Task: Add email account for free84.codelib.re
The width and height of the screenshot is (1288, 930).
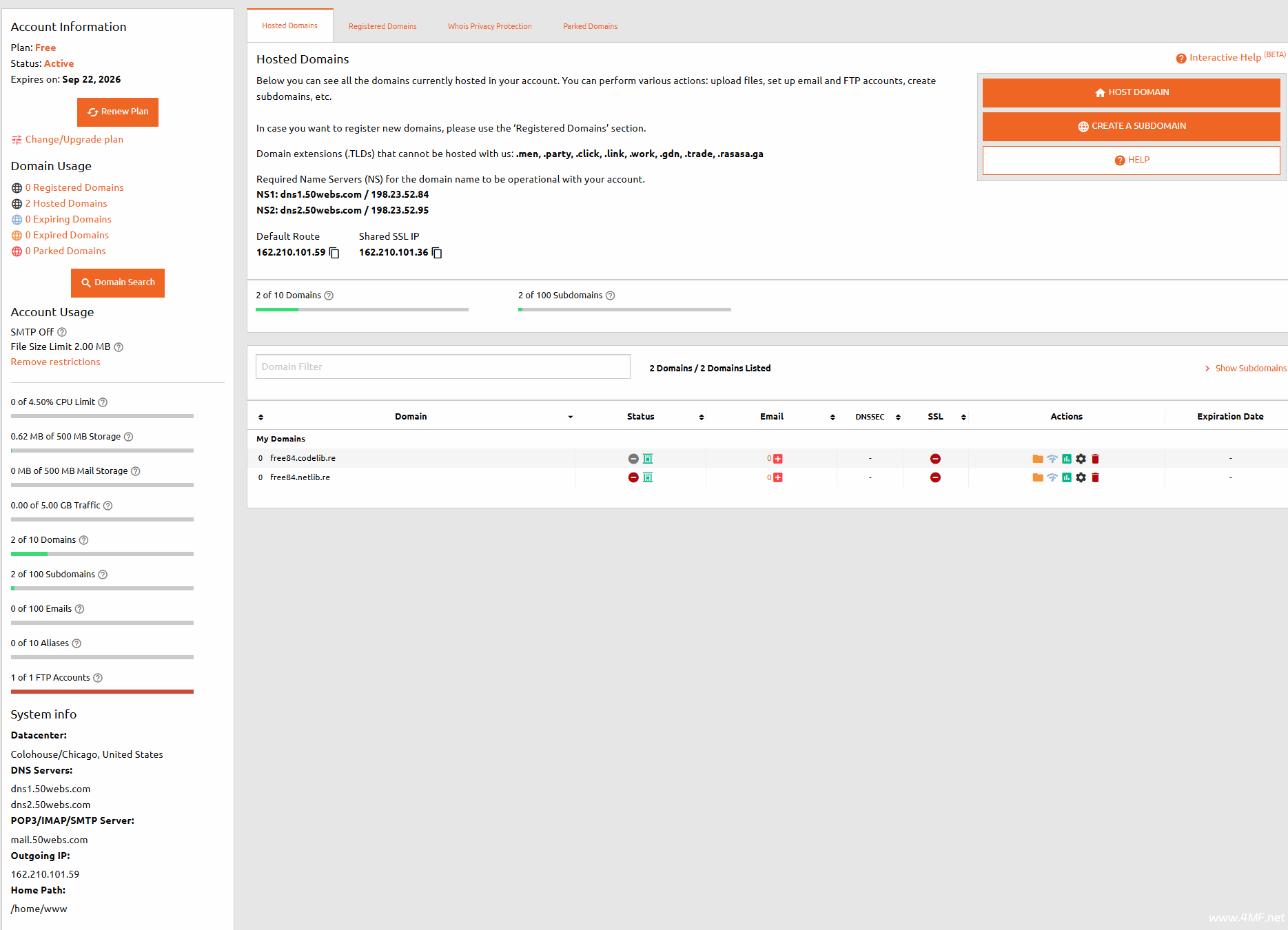Action: [777, 459]
